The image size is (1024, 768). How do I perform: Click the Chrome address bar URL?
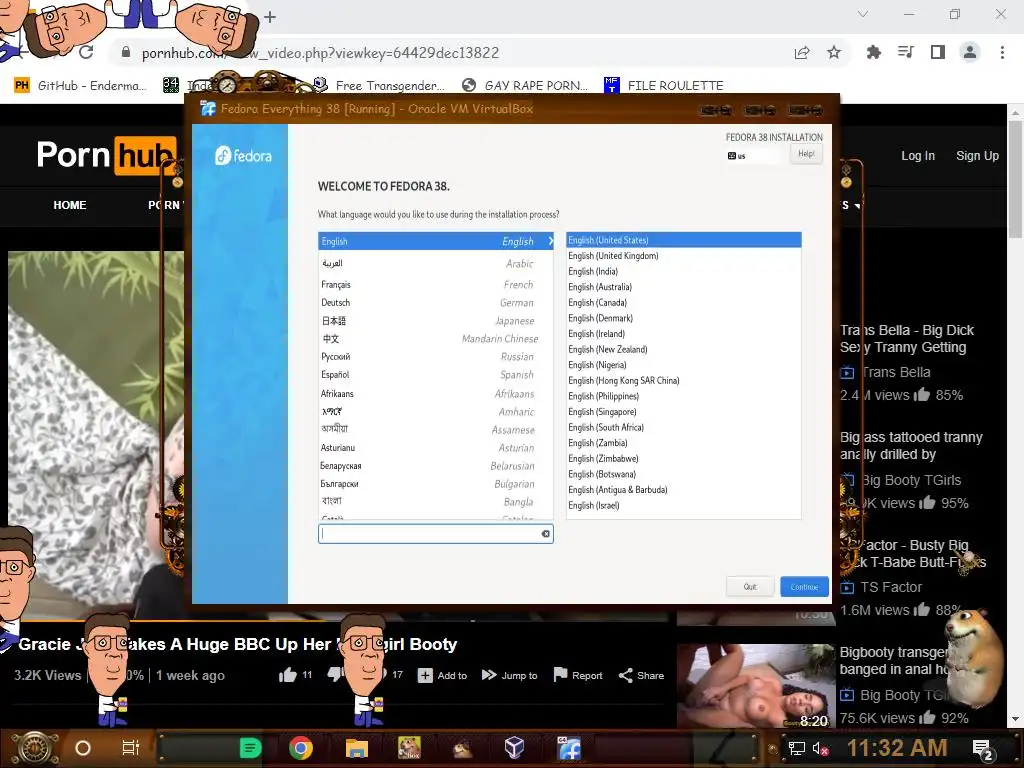click(x=320, y=53)
